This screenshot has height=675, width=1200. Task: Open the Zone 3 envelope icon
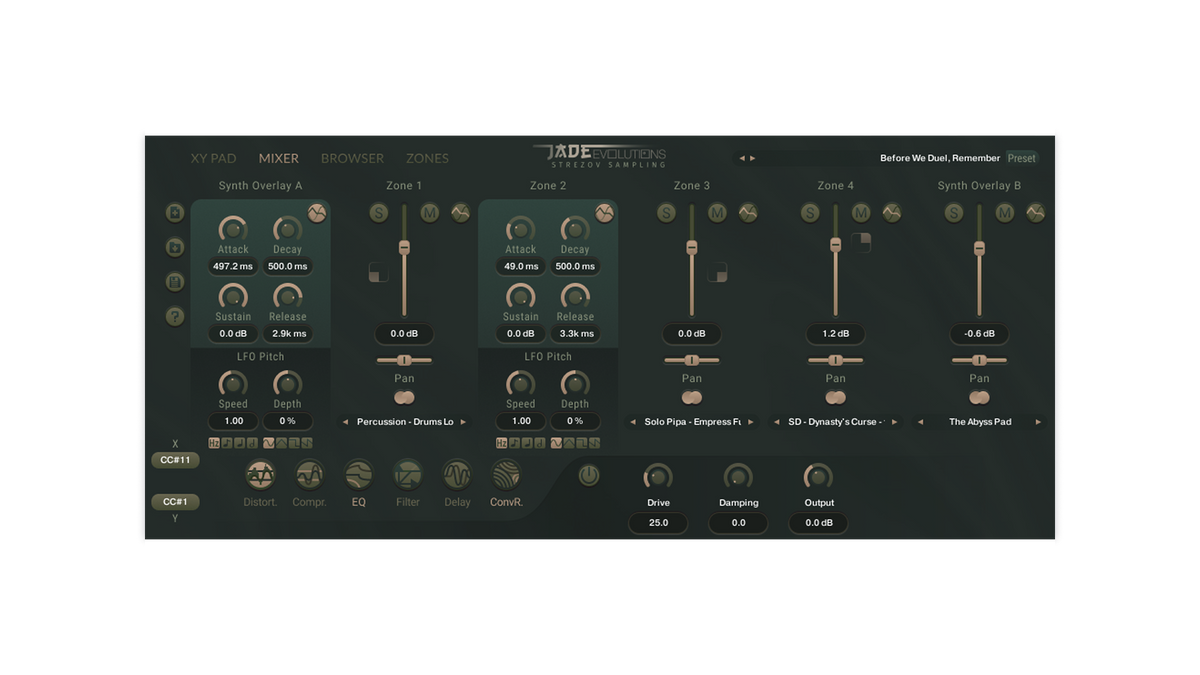pos(748,212)
